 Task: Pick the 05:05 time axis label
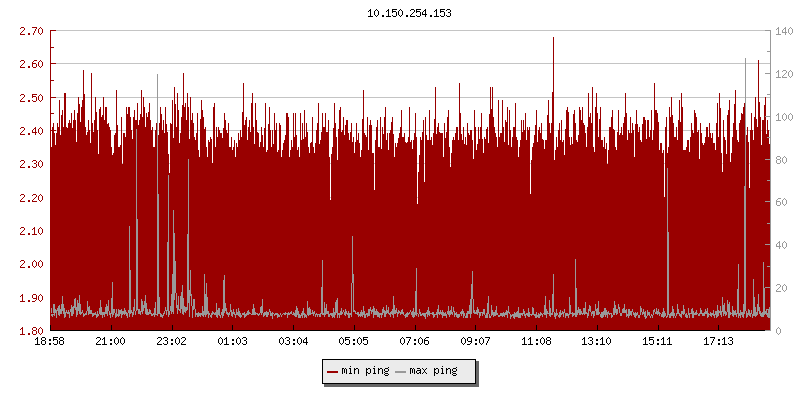click(353, 342)
